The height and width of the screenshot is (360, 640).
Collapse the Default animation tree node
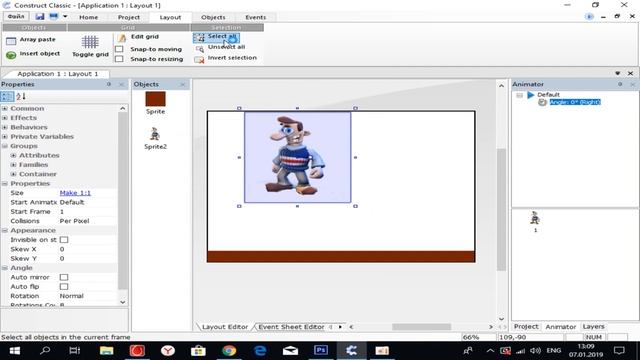tap(519, 95)
